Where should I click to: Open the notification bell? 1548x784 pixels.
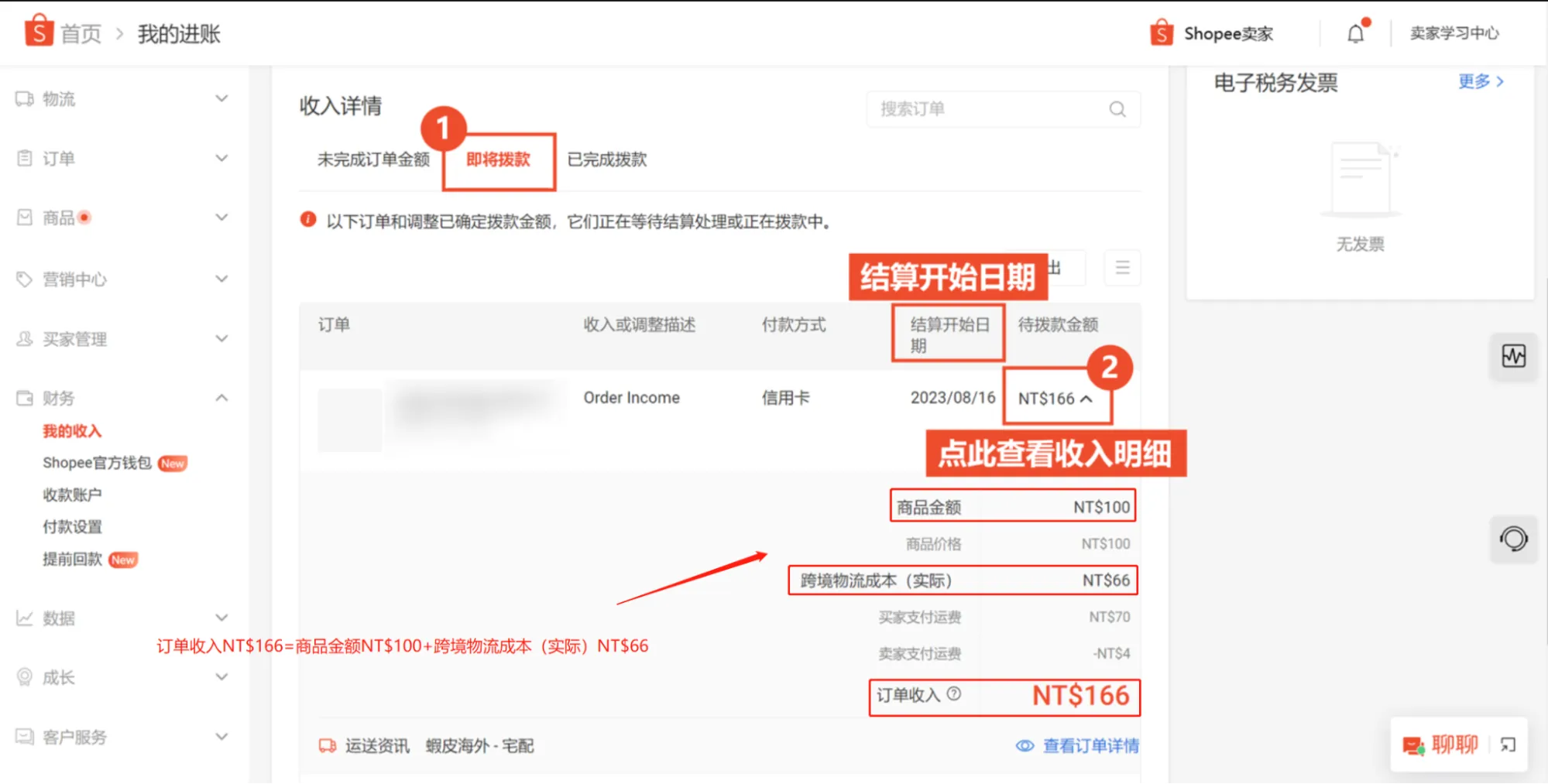tap(1355, 33)
